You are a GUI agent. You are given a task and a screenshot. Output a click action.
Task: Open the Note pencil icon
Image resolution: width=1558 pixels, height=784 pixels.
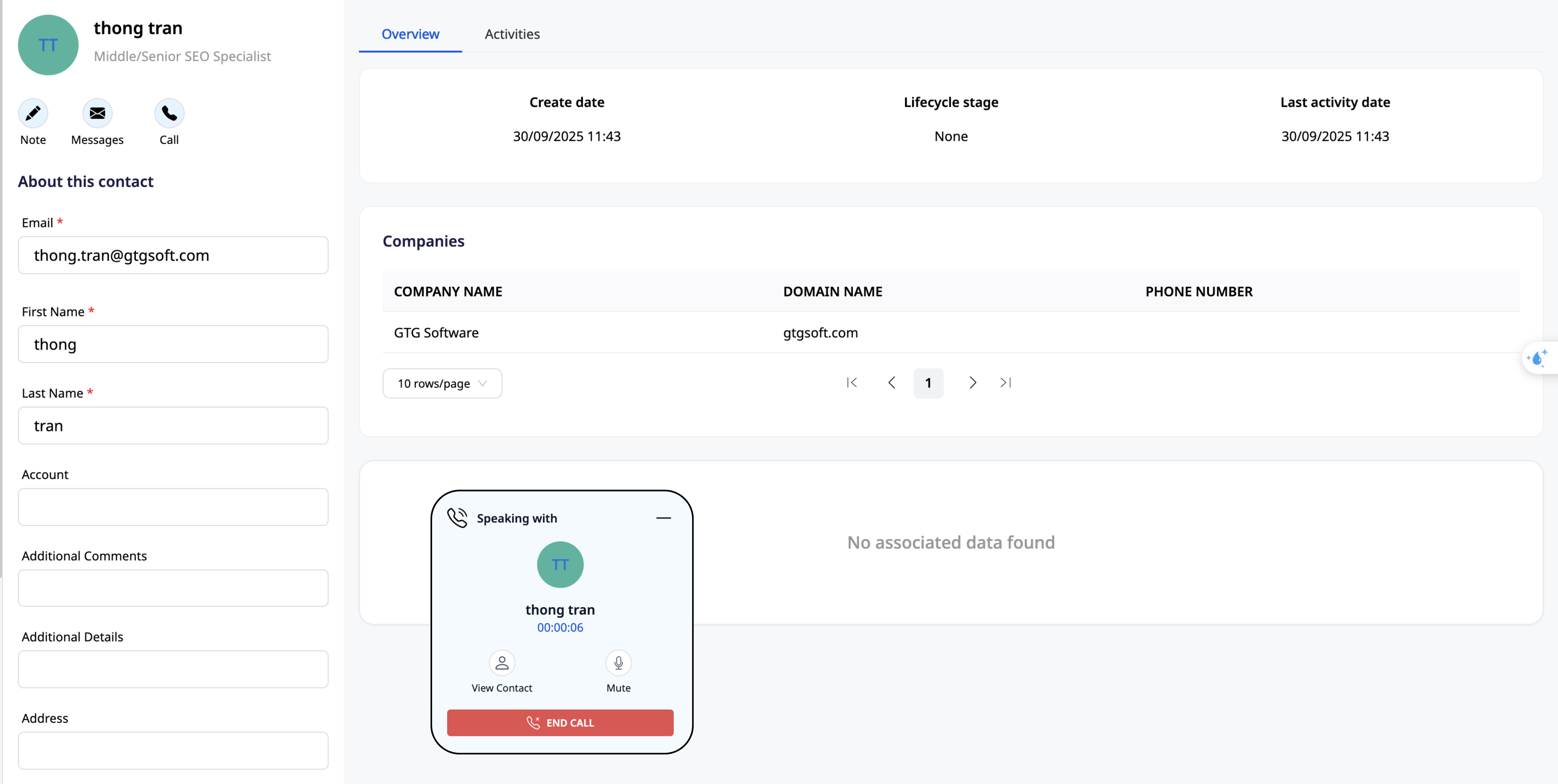[x=33, y=113]
